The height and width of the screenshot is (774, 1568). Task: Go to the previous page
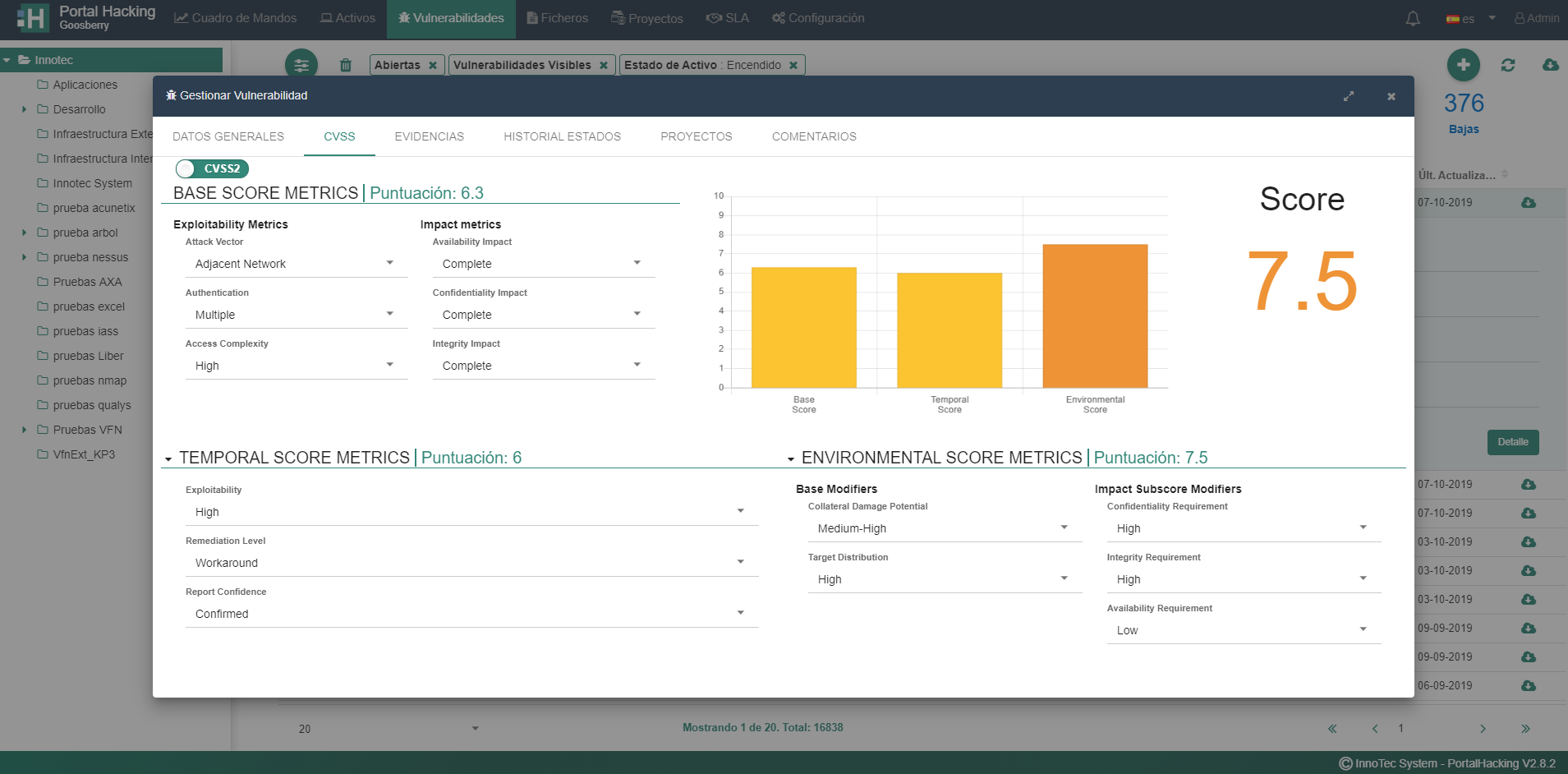(x=1375, y=729)
